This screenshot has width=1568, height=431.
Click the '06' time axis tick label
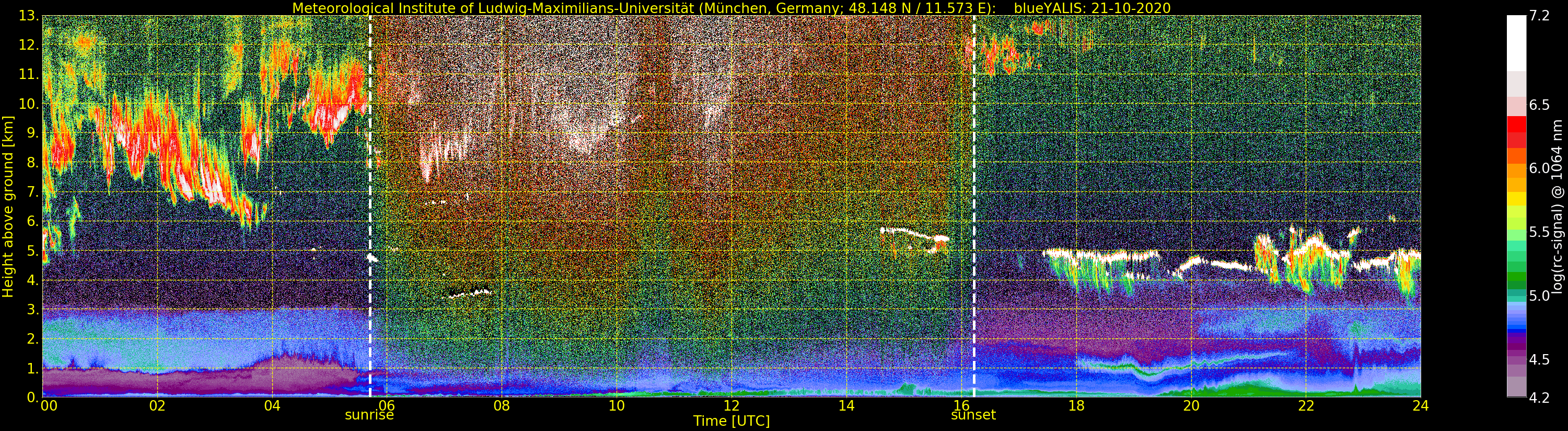pyautogui.click(x=387, y=405)
